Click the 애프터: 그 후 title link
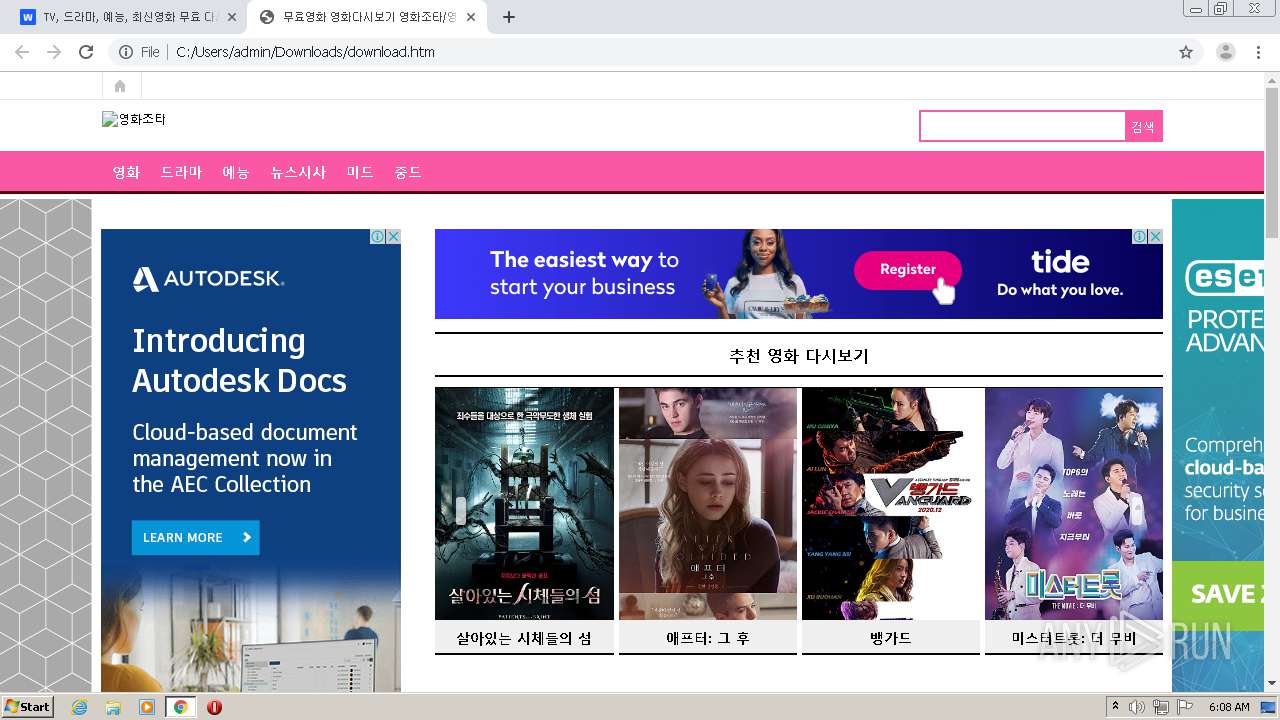This screenshot has height=720, width=1280. (708, 638)
